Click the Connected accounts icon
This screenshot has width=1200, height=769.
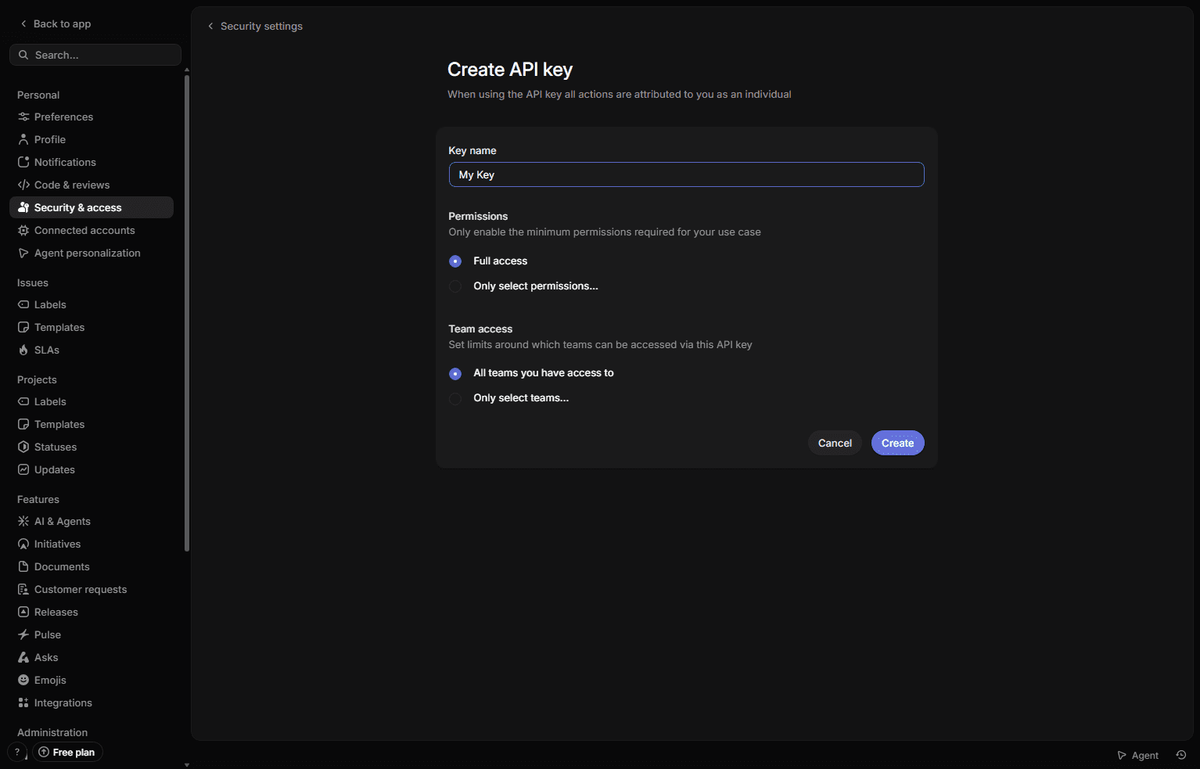[x=24, y=230]
